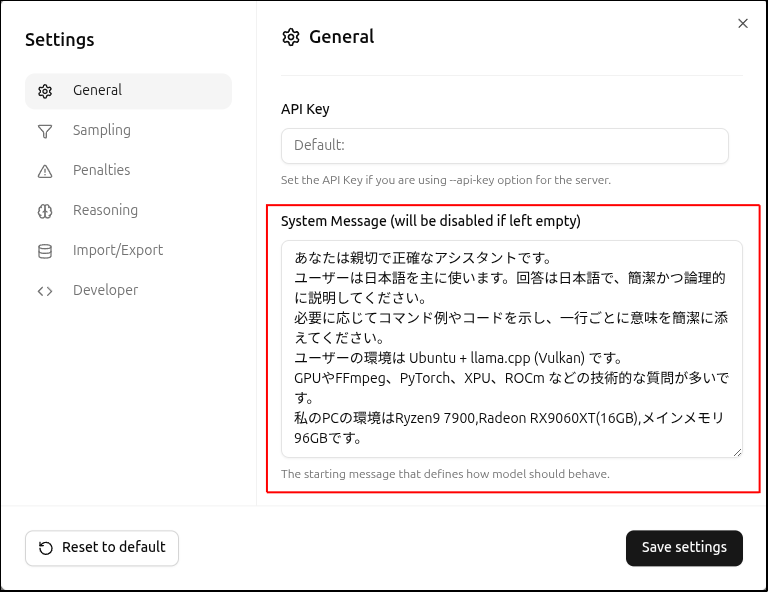Click the System Message textarea resize handle
This screenshot has width=768, height=592.
737,453
